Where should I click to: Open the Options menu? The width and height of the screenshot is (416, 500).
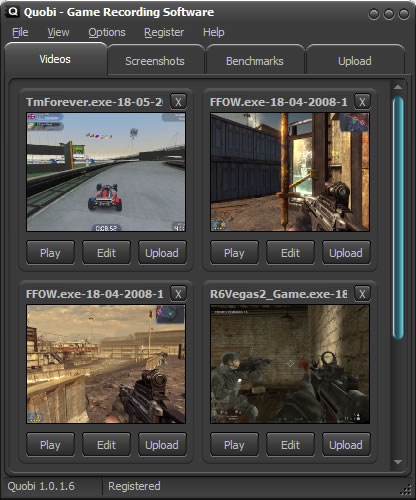(x=107, y=32)
